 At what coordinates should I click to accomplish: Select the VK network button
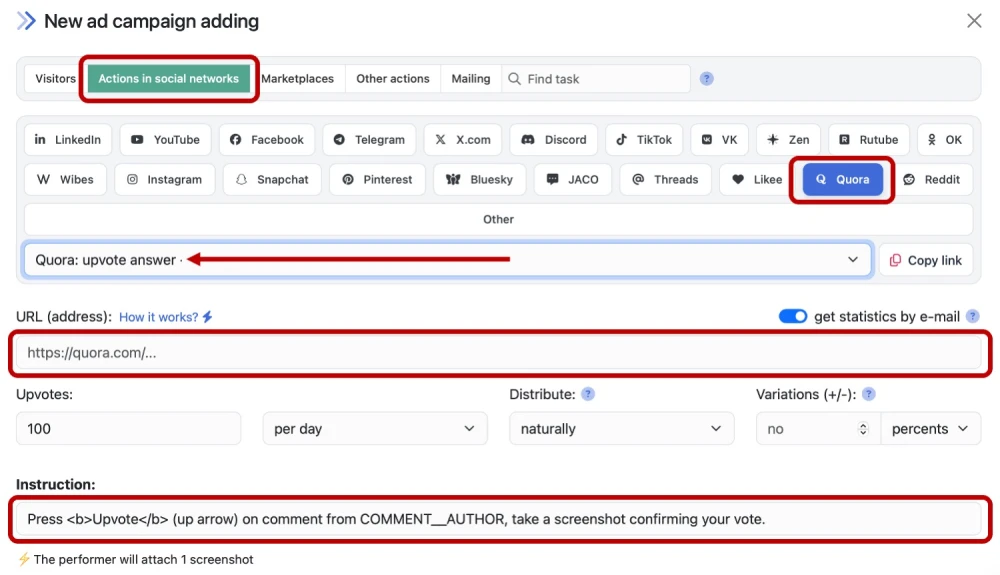pyautogui.click(x=719, y=140)
